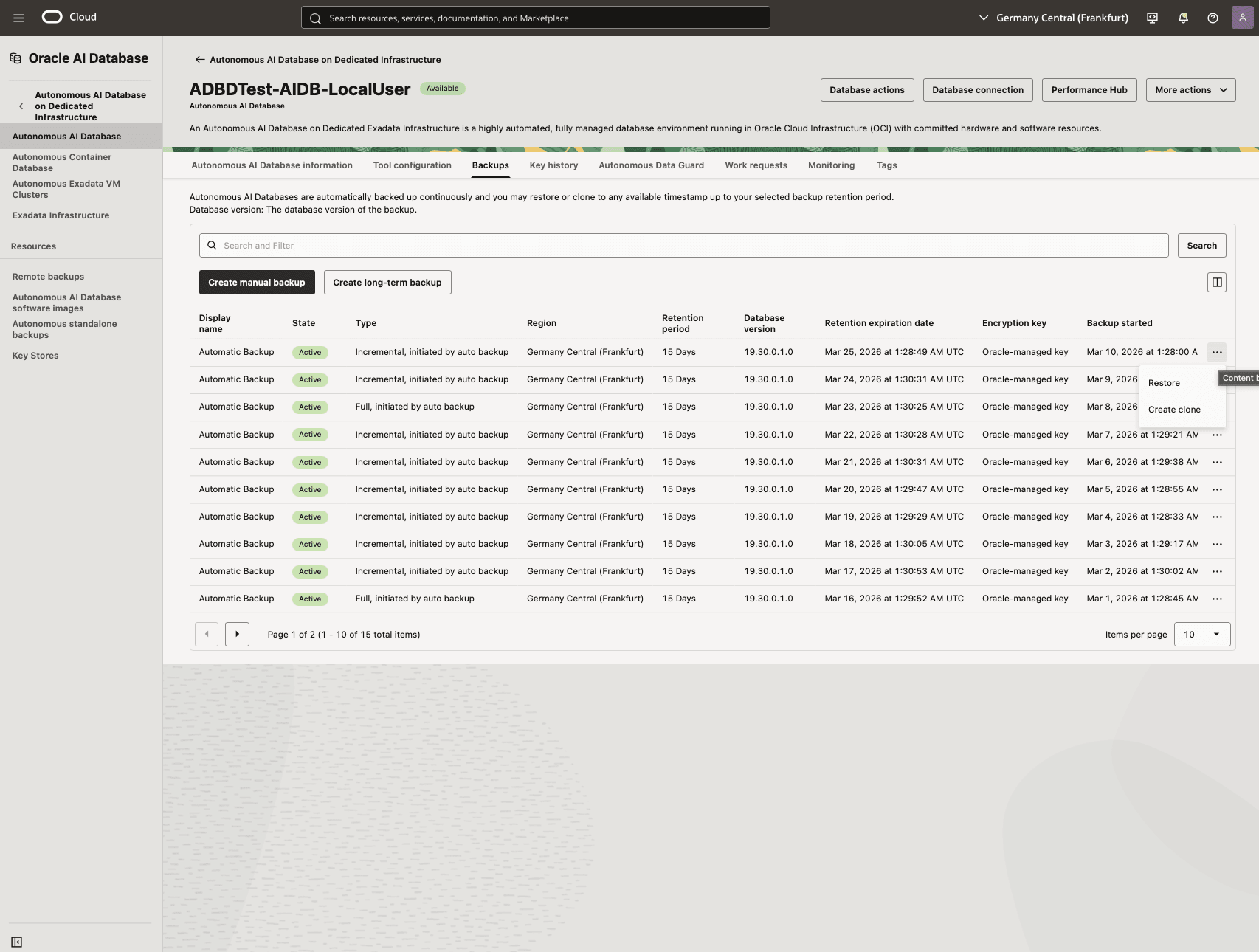The width and height of the screenshot is (1259, 952).
Task: Go to previous page of backups
Action: [207, 634]
